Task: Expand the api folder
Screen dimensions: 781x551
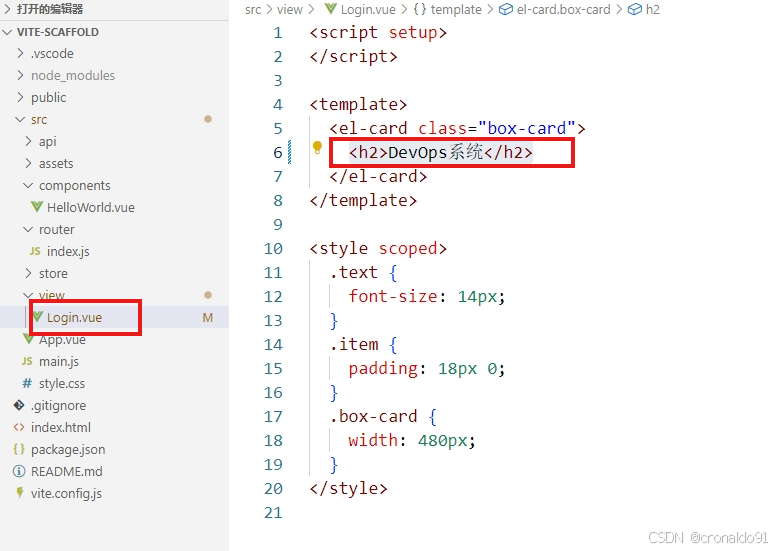Action: [28, 141]
